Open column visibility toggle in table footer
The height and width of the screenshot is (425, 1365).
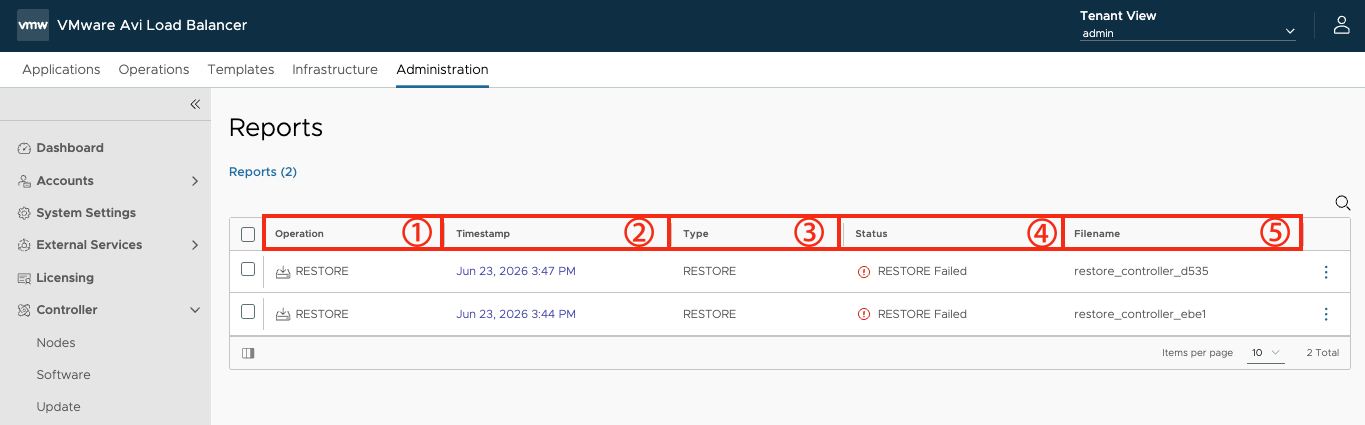coord(248,353)
